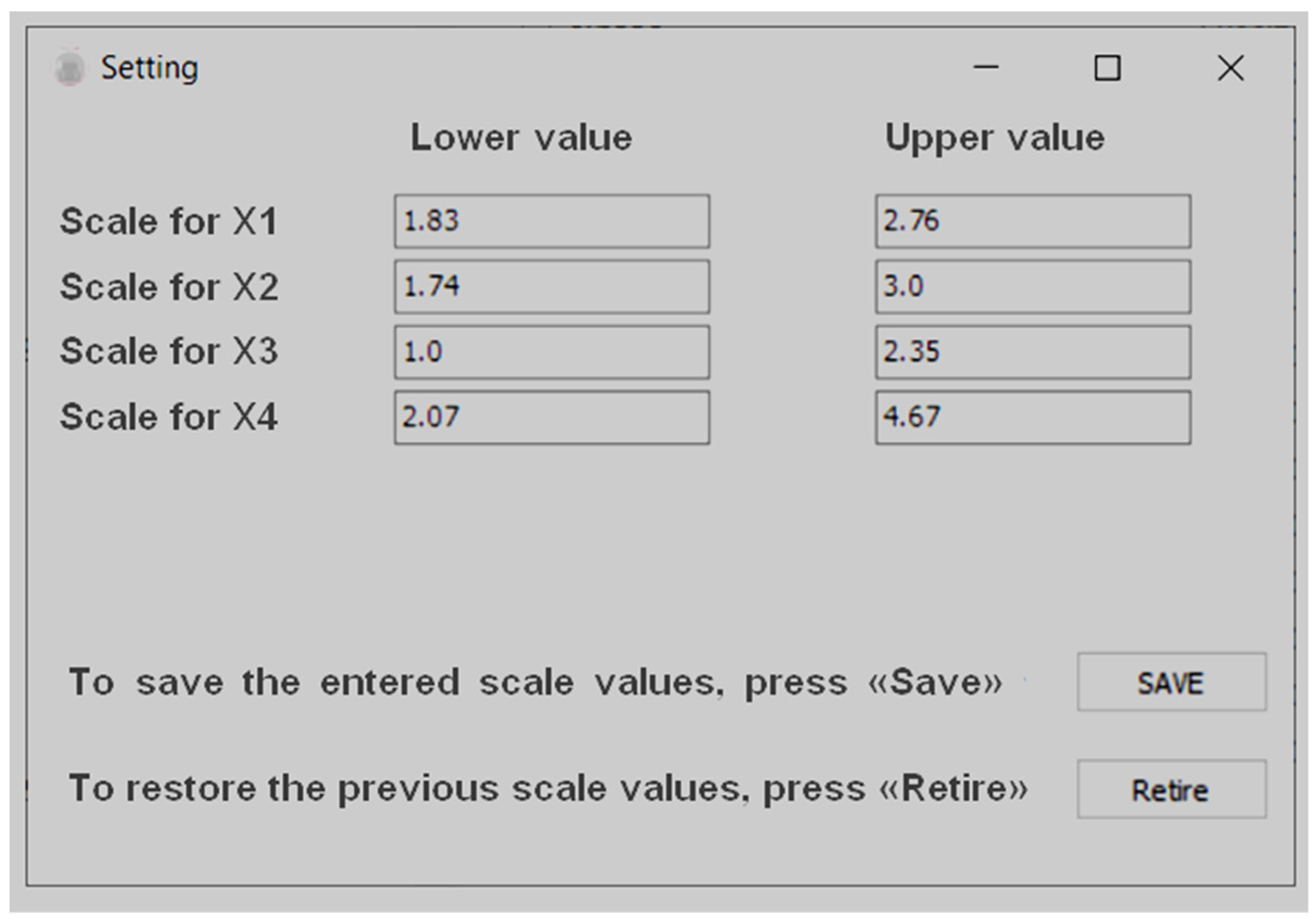Click the X2 upper value field showing 3.0
Image resolution: width=1316 pixels, height=923 pixels.
1032,287
